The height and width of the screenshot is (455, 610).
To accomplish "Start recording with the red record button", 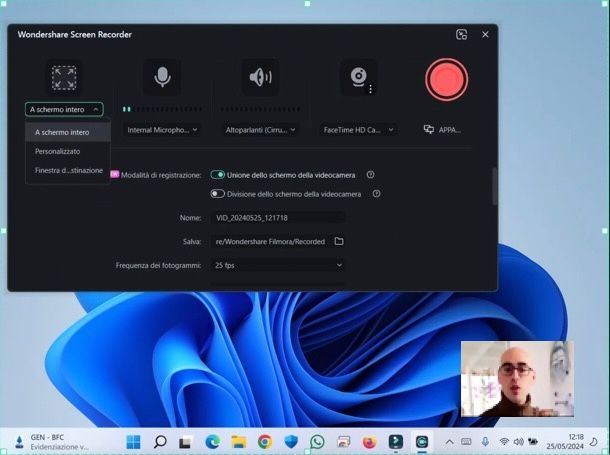I will tap(447, 79).
